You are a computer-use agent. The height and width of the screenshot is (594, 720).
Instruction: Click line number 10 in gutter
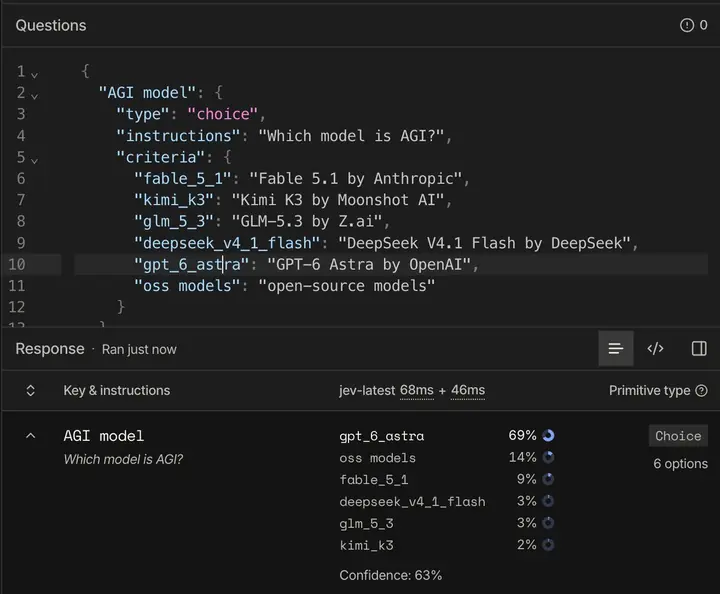coord(17,264)
